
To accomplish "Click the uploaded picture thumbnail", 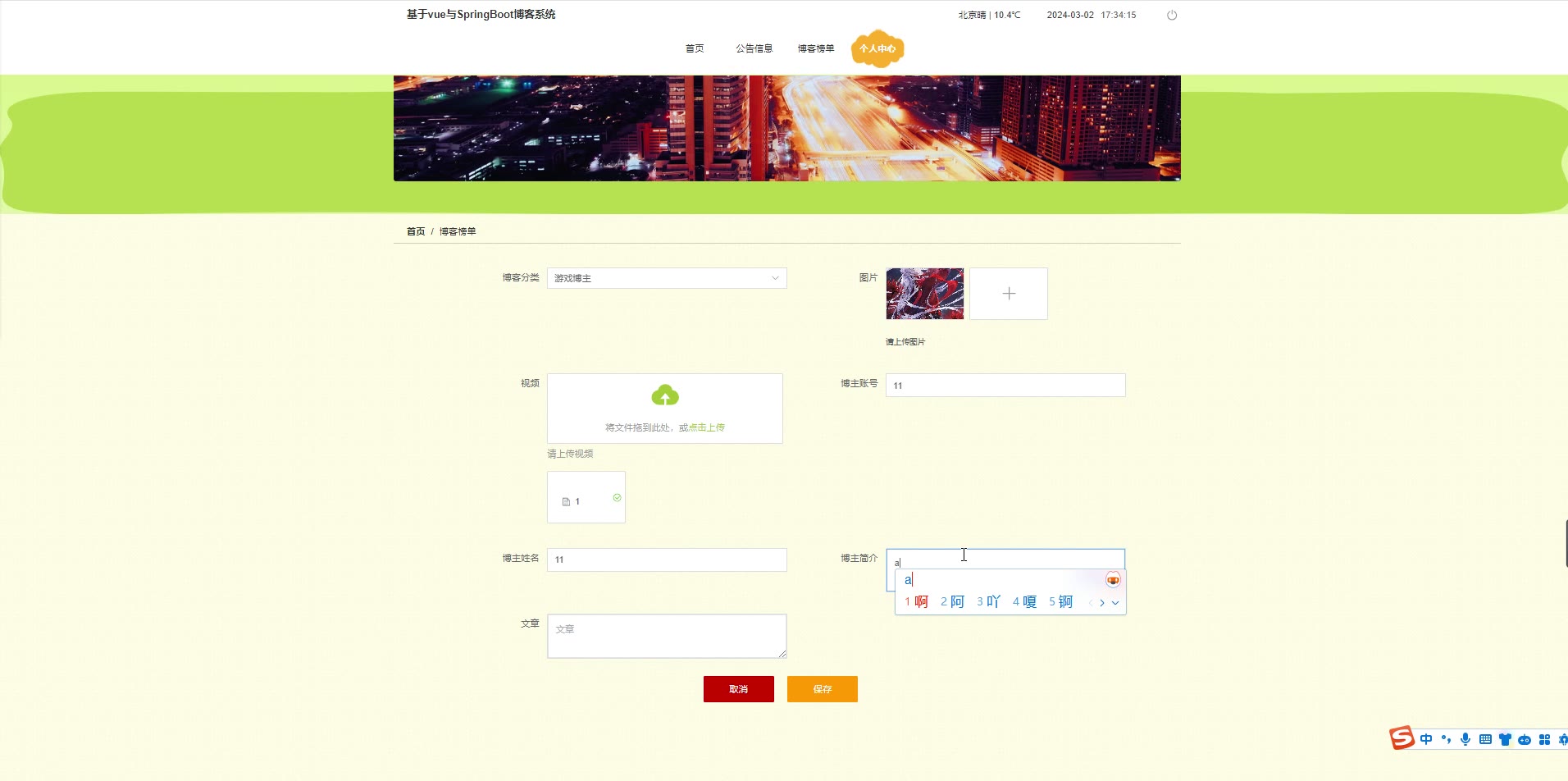I will click(925, 294).
